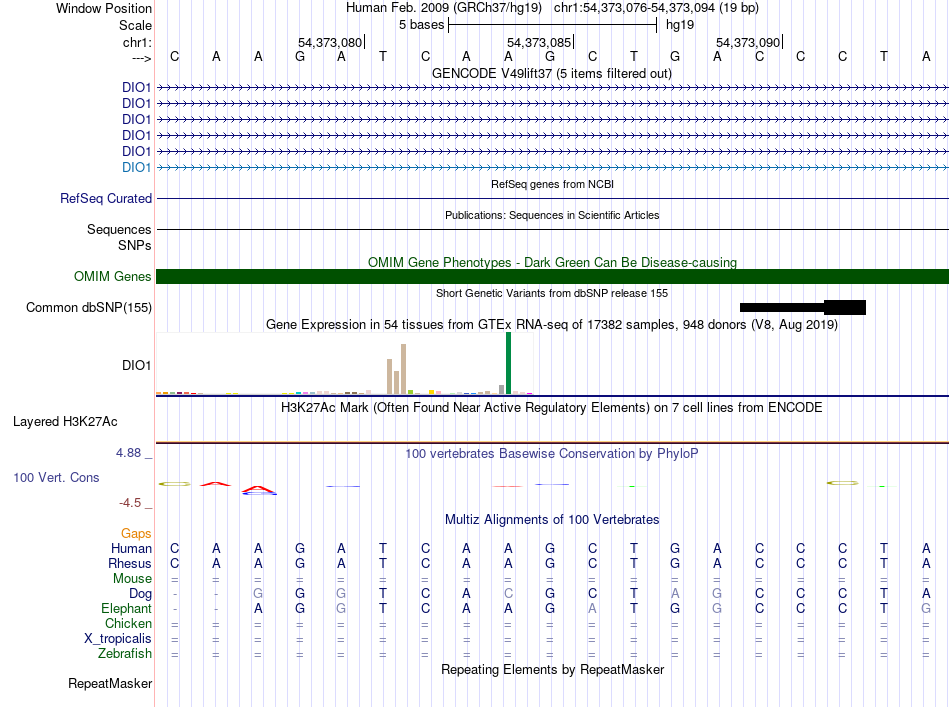Click the first DIO1 GENCODE transcript line

[552, 88]
